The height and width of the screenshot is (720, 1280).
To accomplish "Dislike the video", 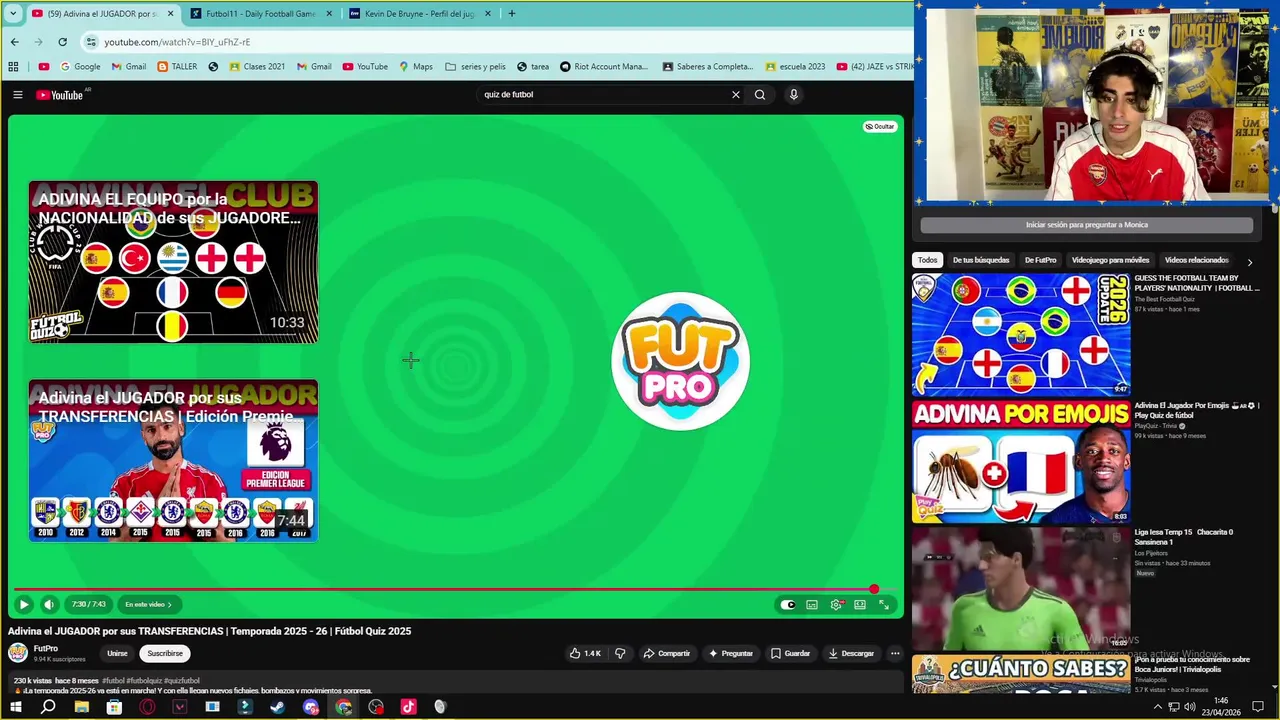I will (x=620, y=653).
